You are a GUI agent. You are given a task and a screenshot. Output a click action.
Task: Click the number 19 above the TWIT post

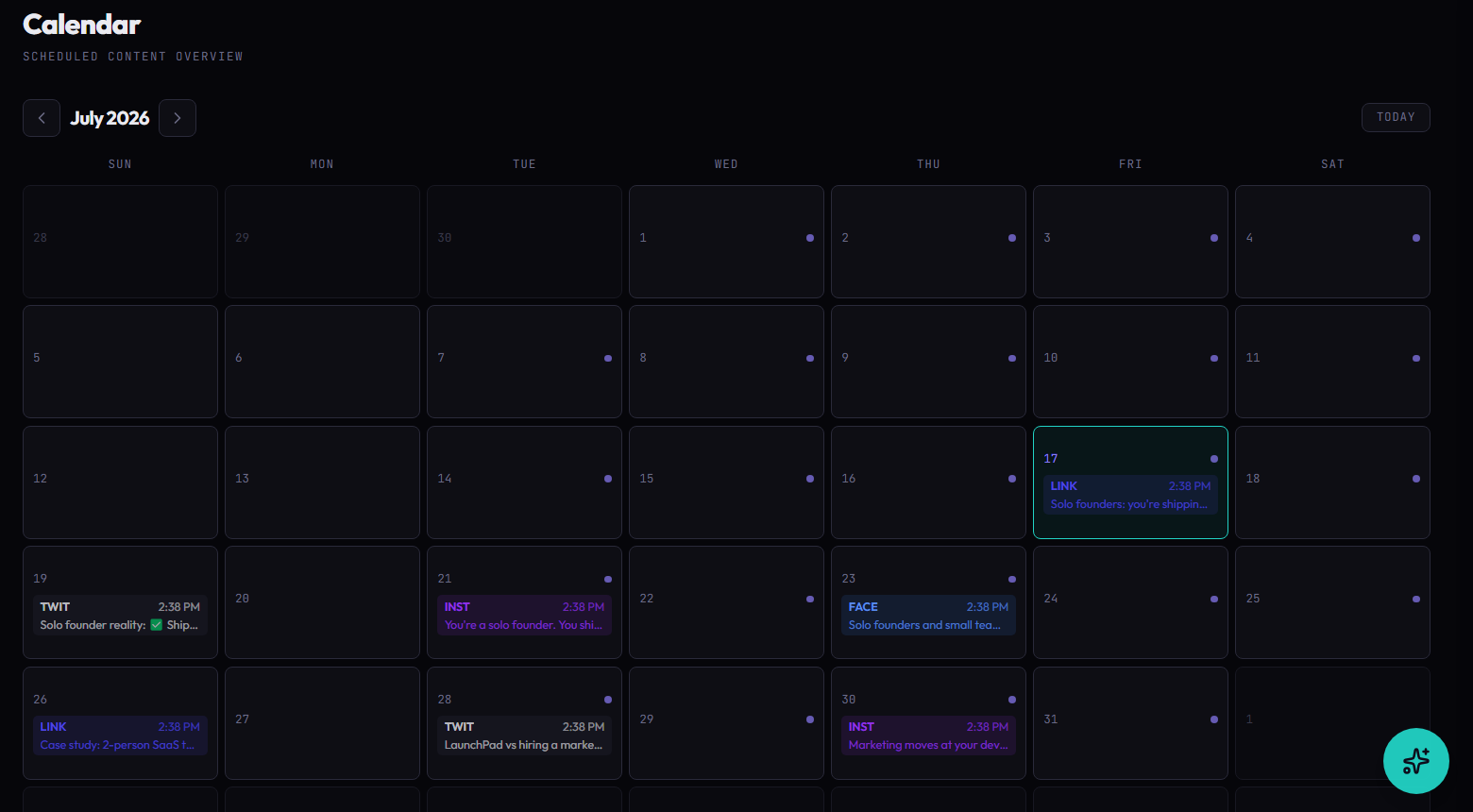click(x=40, y=579)
